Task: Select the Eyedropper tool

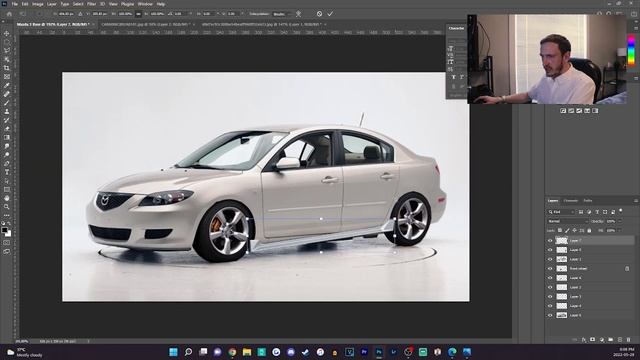Action: point(7,85)
